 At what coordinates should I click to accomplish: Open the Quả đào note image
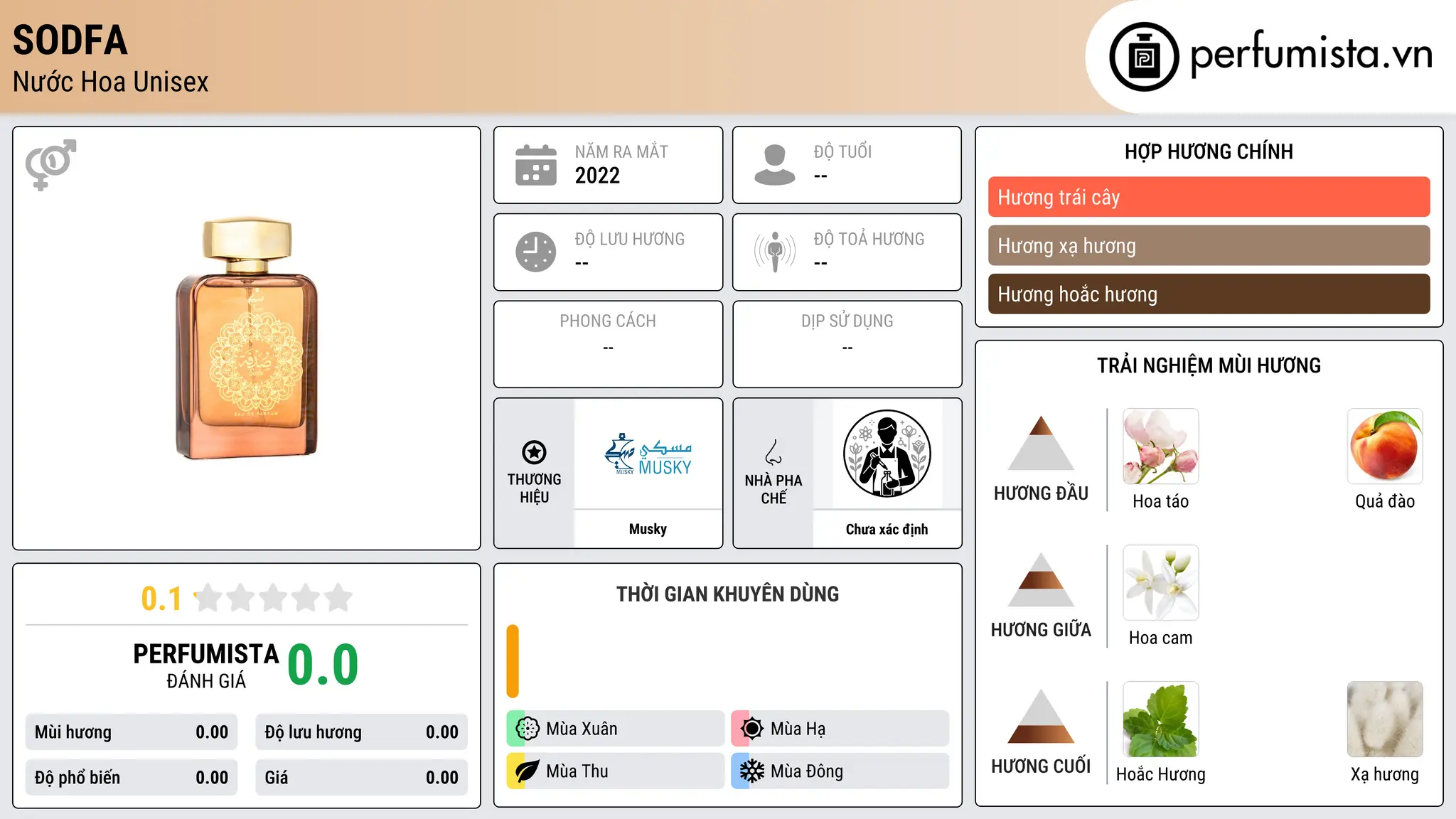tap(1385, 446)
